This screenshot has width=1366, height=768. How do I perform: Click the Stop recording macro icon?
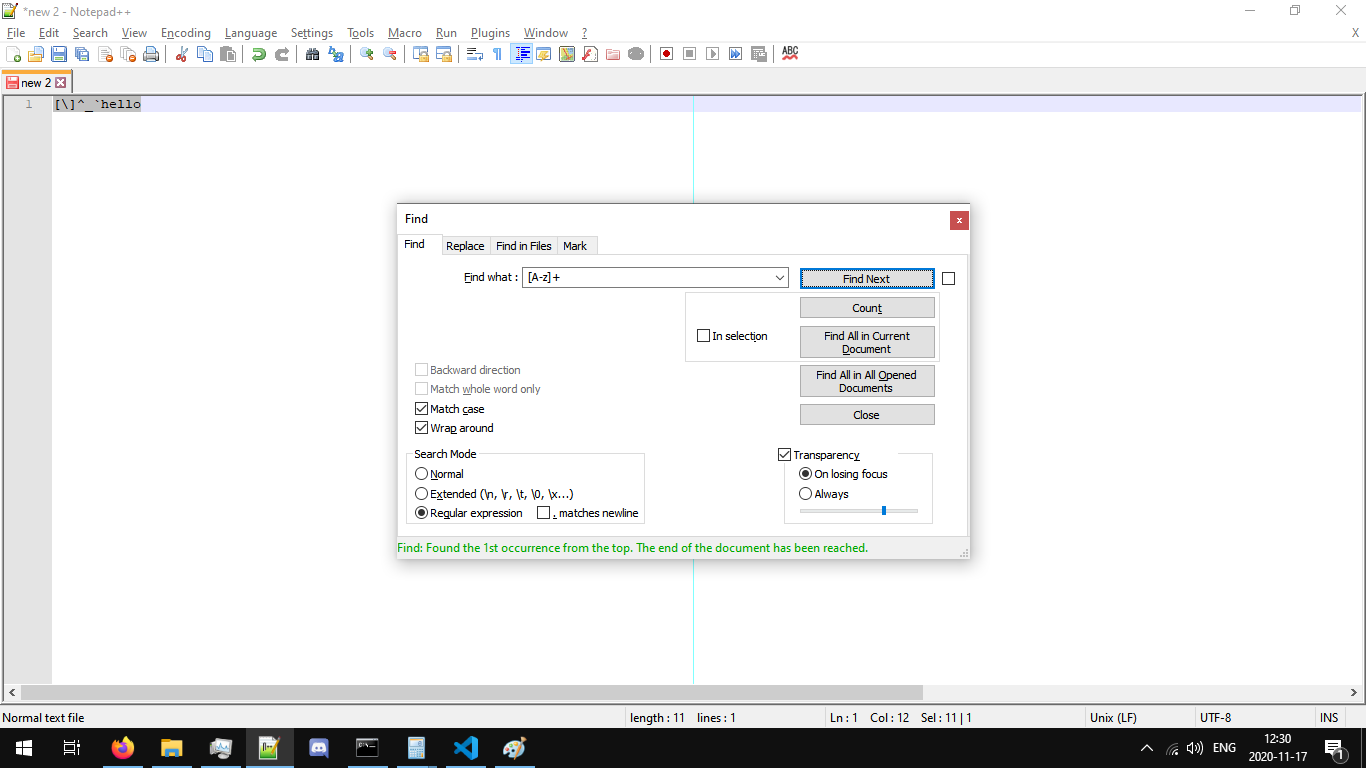[x=689, y=54]
